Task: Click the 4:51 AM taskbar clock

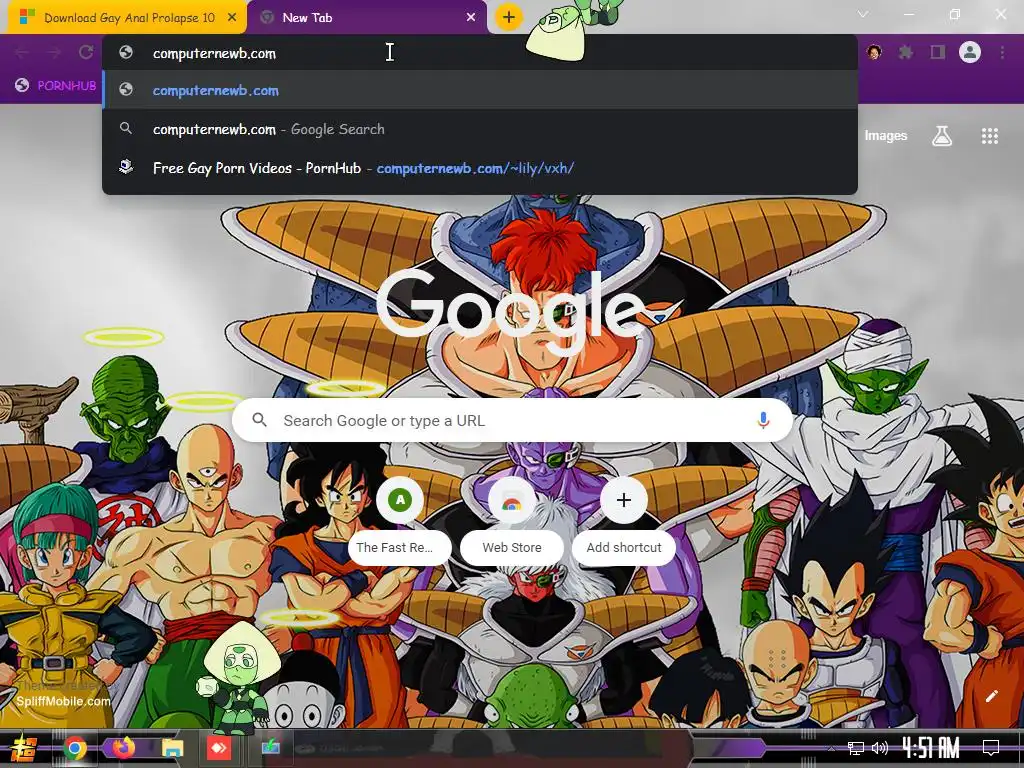Action: click(931, 747)
